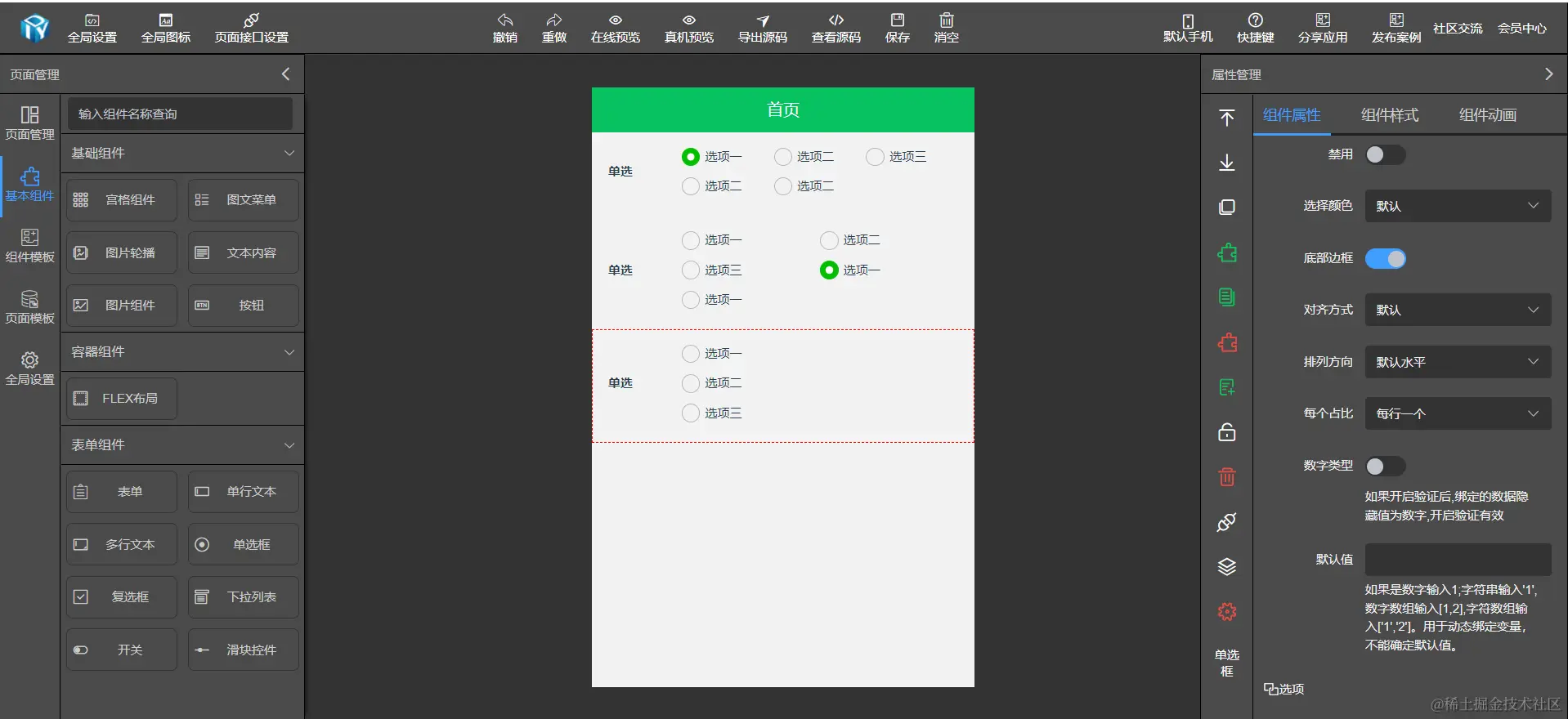Select 选项一 in the dashed-outlined 单选 group
1568x719 pixels.
click(691, 354)
